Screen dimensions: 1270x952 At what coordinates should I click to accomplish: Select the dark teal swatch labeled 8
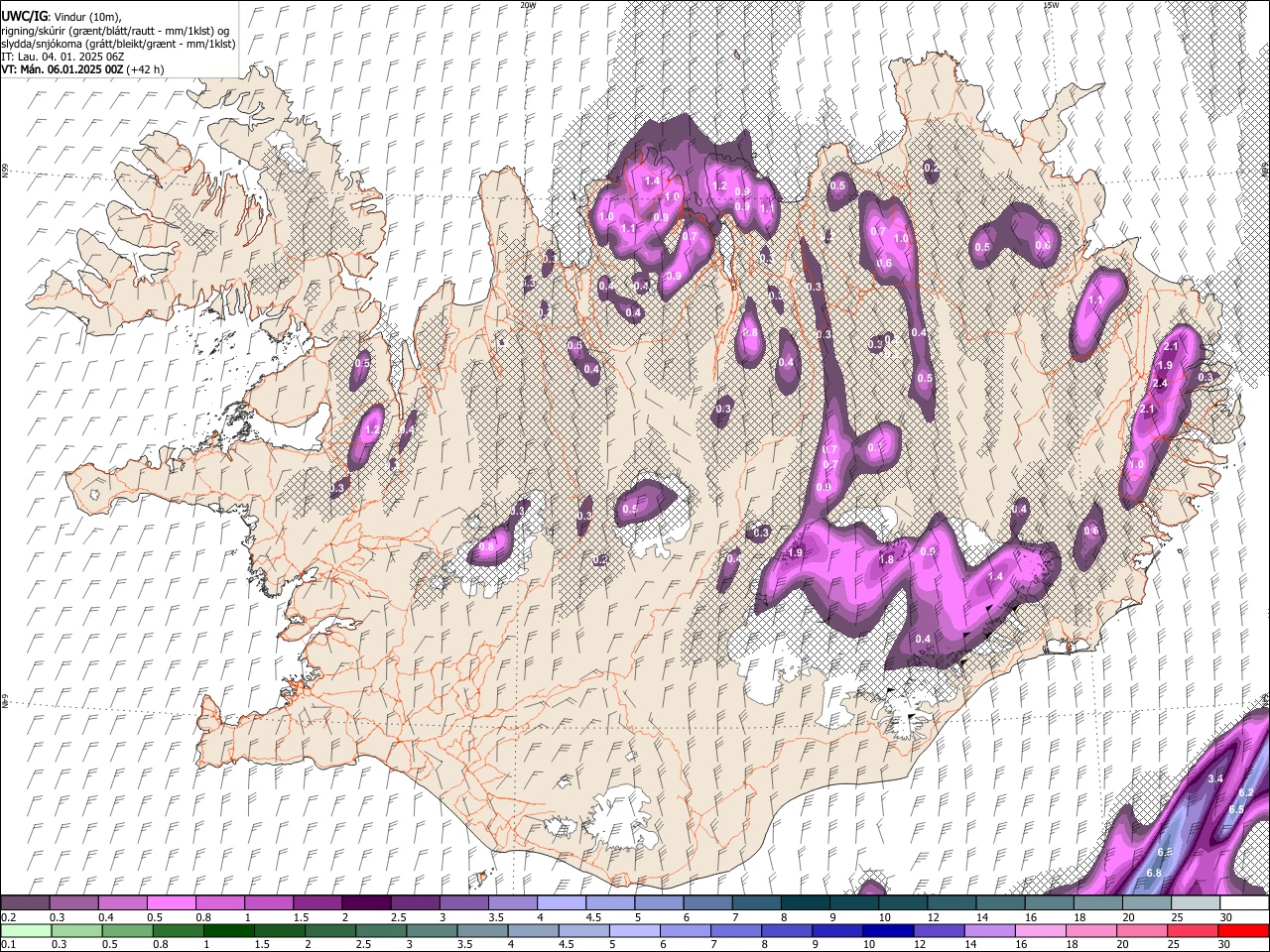(805, 902)
